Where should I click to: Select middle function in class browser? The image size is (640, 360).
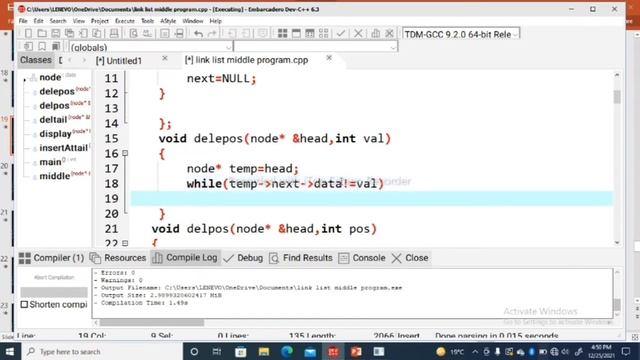tap(55, 176)
